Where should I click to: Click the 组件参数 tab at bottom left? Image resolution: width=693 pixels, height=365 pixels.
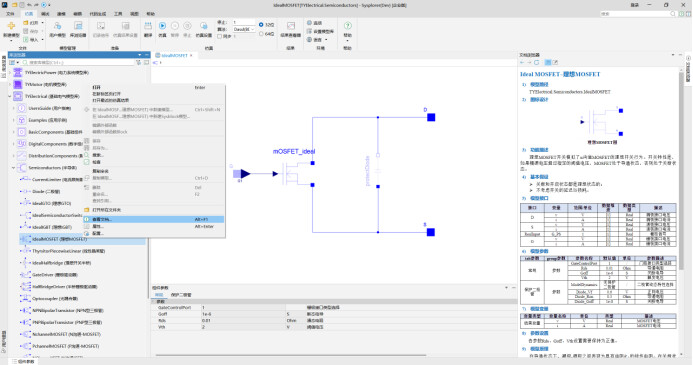(x=23, y=361)
